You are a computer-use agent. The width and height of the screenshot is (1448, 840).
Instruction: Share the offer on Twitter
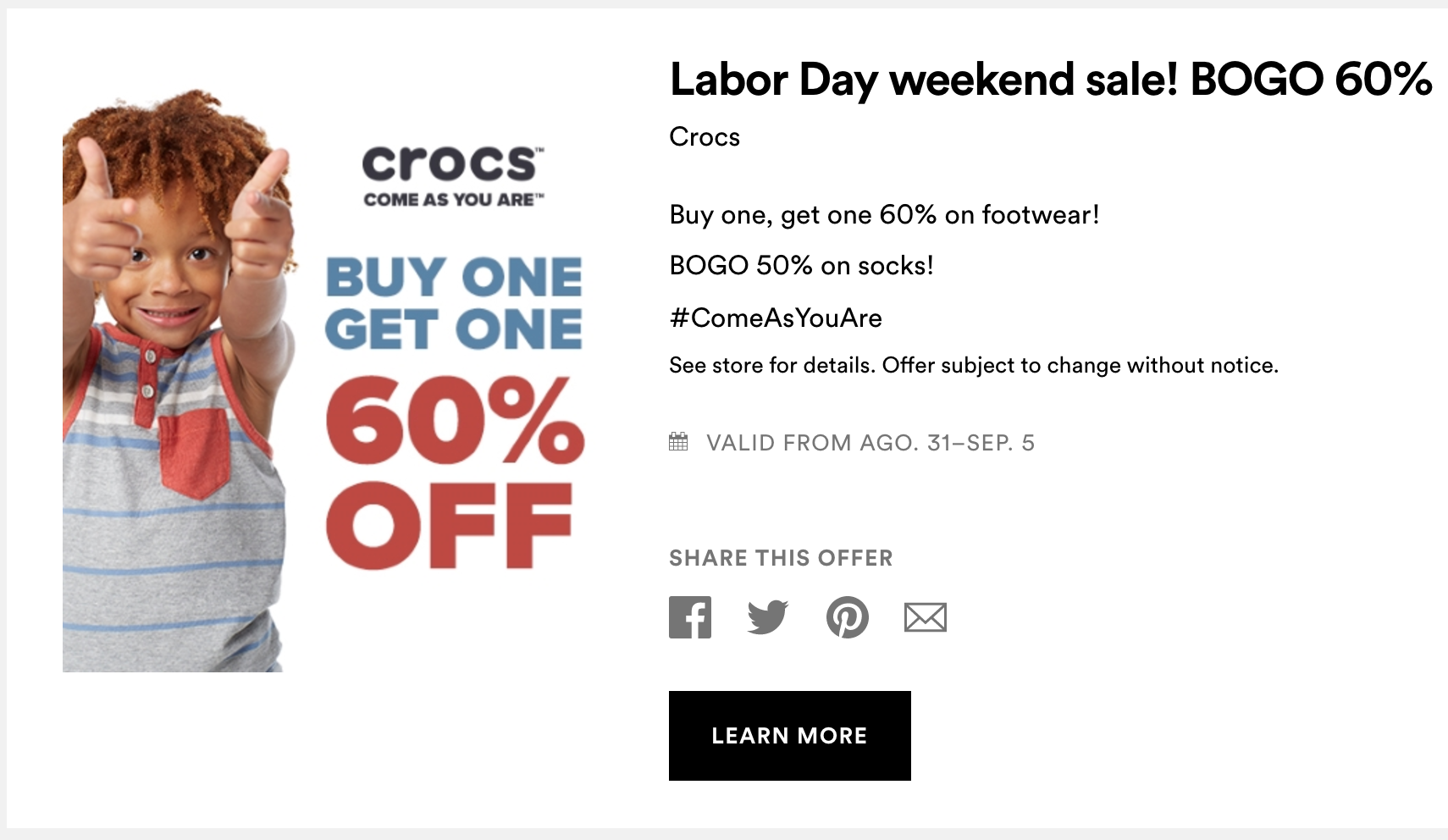click(768, 617)
